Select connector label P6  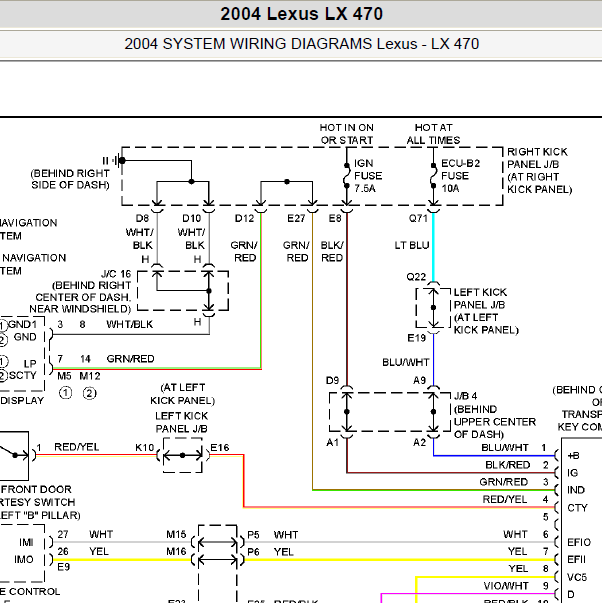click(x=253, y=552)
